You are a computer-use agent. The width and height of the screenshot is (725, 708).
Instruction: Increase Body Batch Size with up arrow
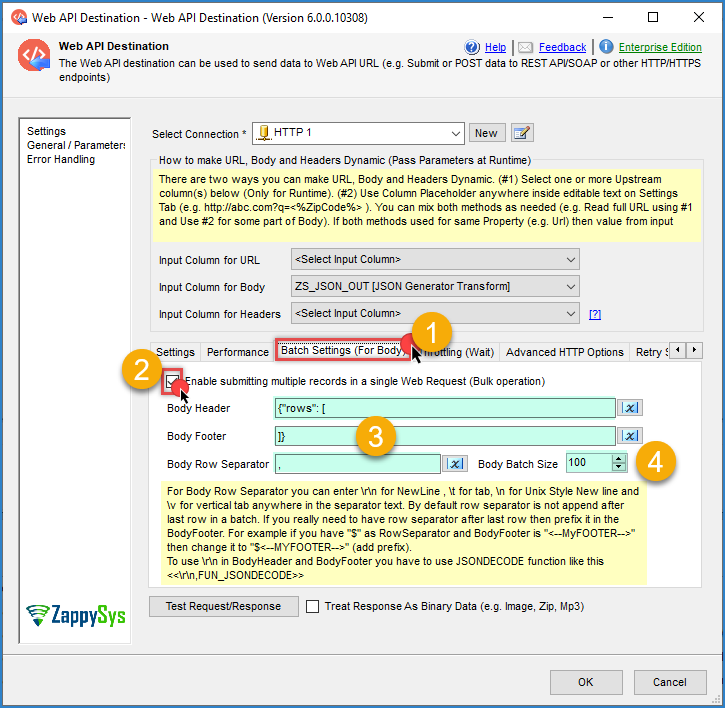619,459
